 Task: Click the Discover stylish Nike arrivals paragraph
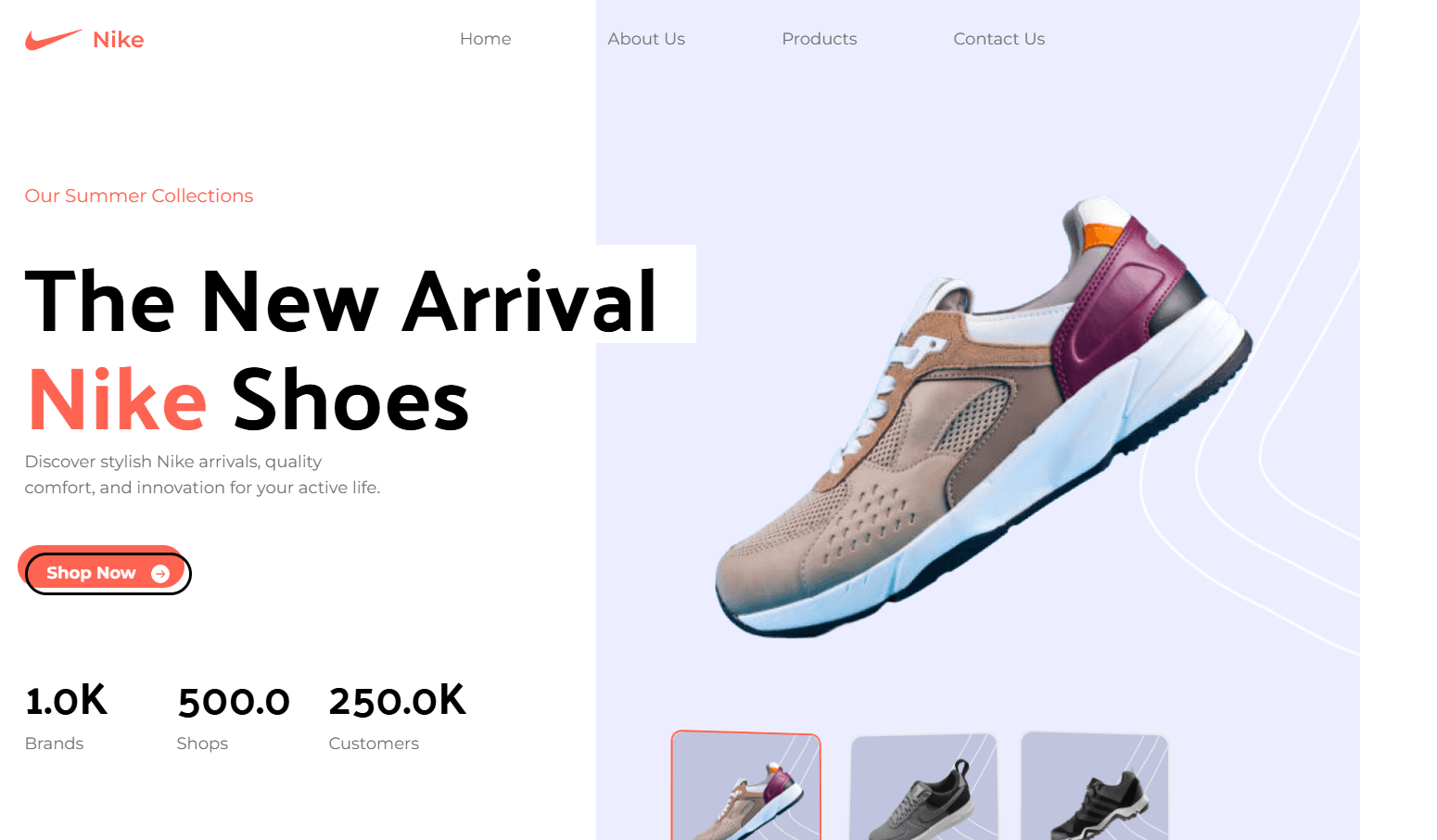tap(202, 475)
